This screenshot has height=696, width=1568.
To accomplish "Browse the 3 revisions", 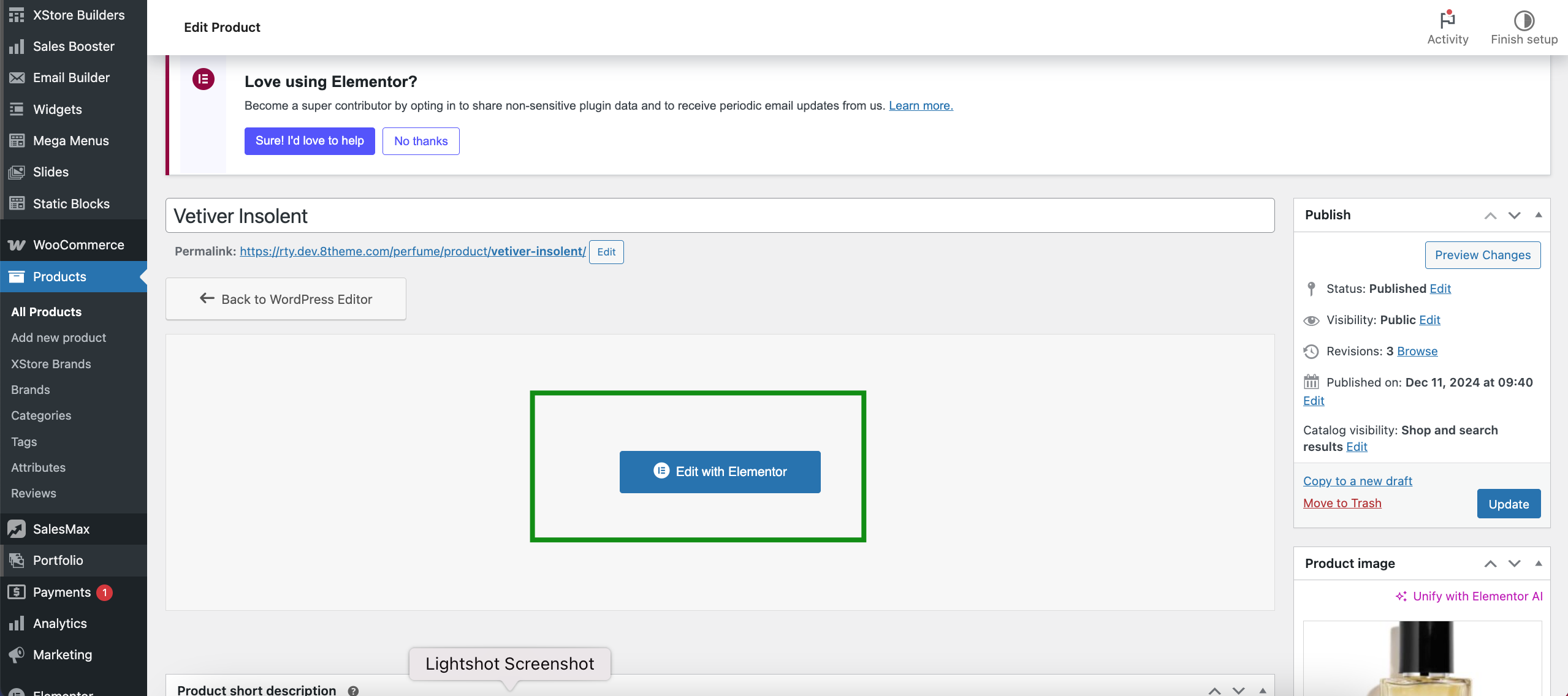I will click(x=1417, y=351).
